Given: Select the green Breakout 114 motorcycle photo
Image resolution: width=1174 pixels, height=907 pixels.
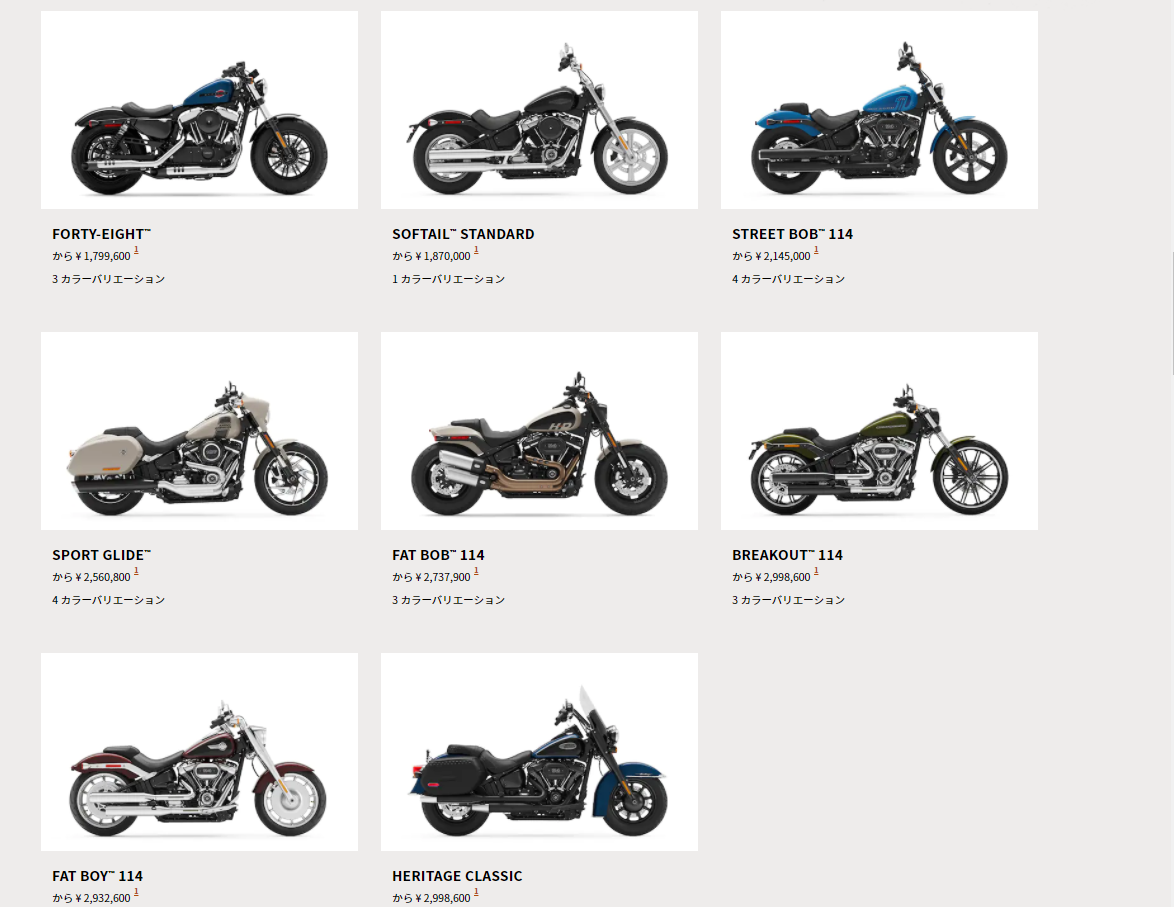Looking at the screenshot, I should coord(879,431).
